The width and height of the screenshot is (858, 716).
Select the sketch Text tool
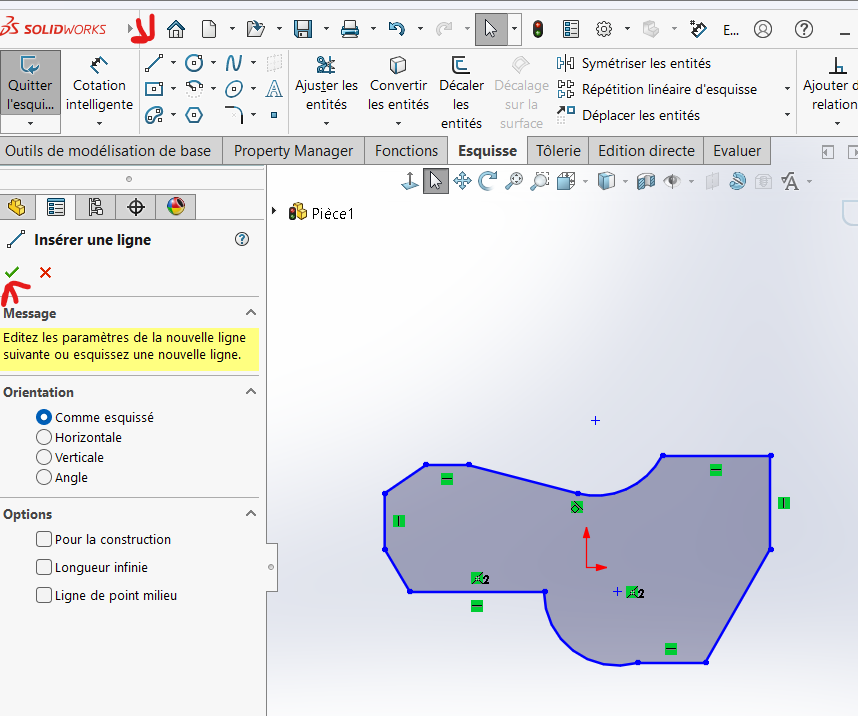coord(274,88)
